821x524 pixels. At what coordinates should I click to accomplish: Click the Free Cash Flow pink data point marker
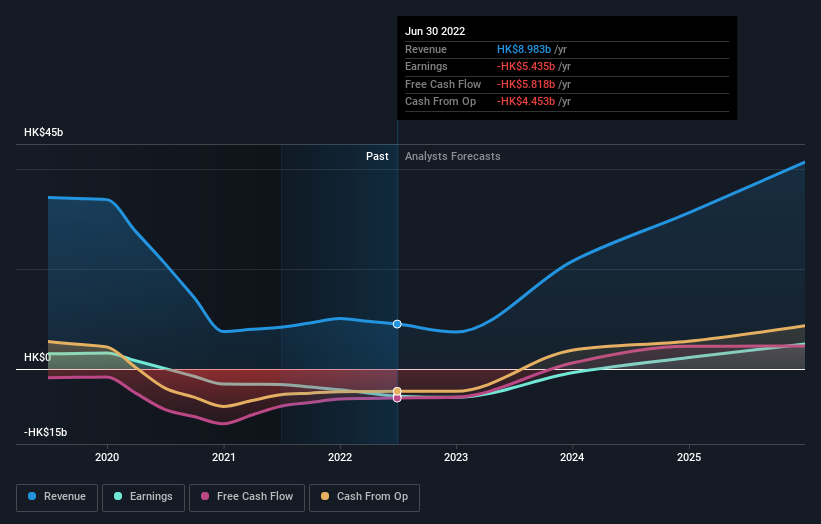pyautogui.click(x=397, y=398)
